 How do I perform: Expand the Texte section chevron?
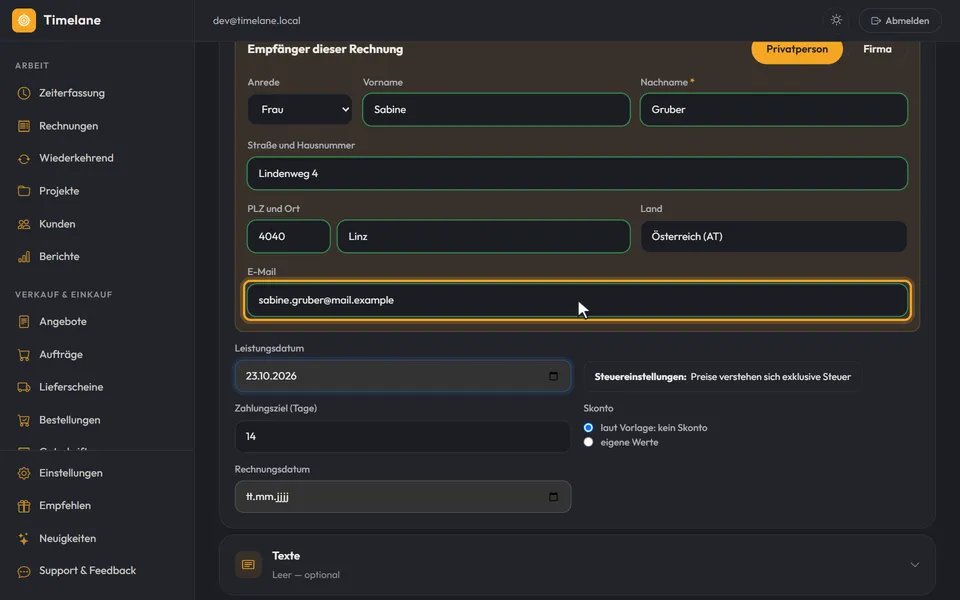915,564
